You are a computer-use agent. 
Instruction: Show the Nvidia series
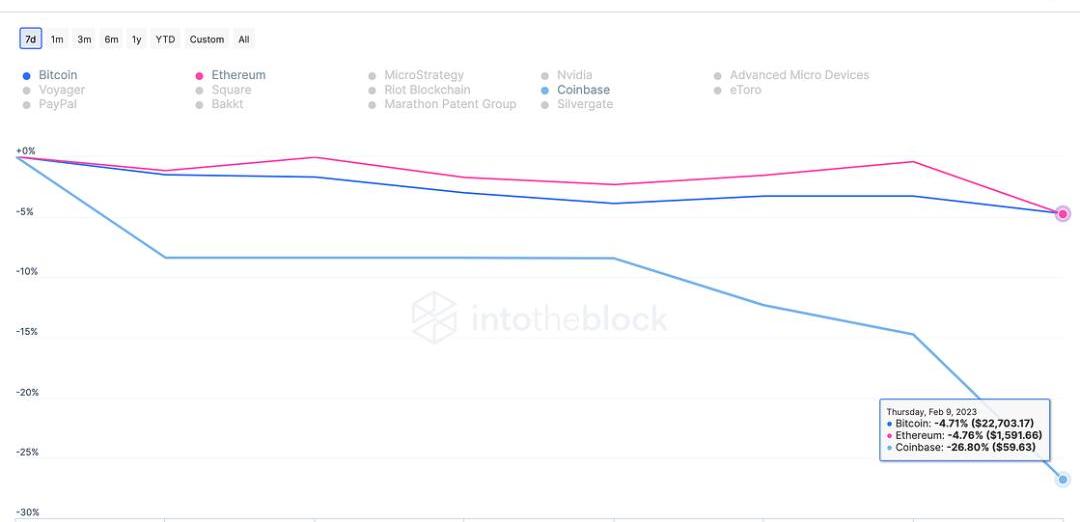click(x=574, y=75)
